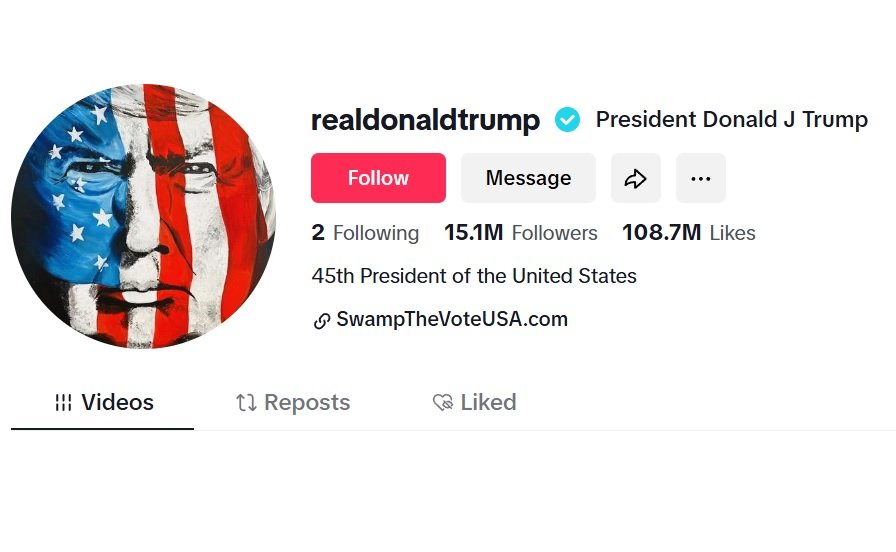Click the realdonaldtrump username heading

(x=425, y=120)
